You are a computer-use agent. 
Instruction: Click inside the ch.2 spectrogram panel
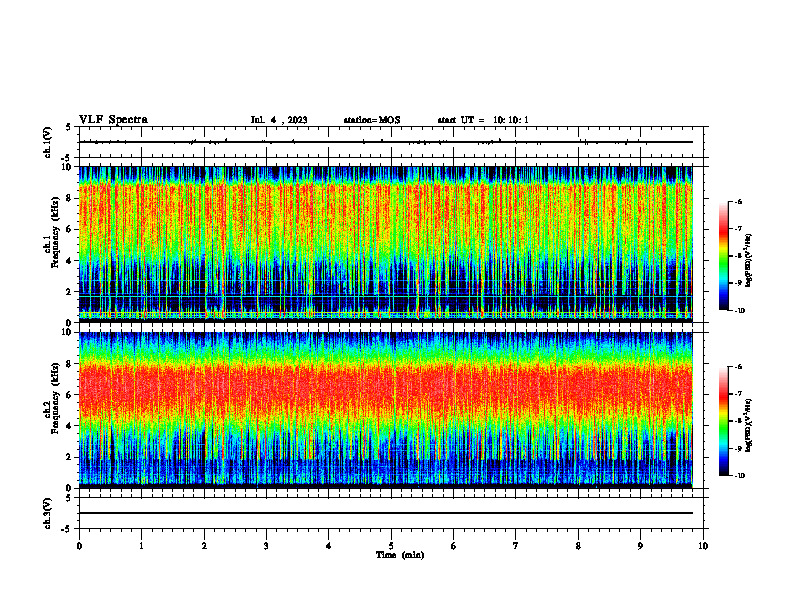[386, 410]
